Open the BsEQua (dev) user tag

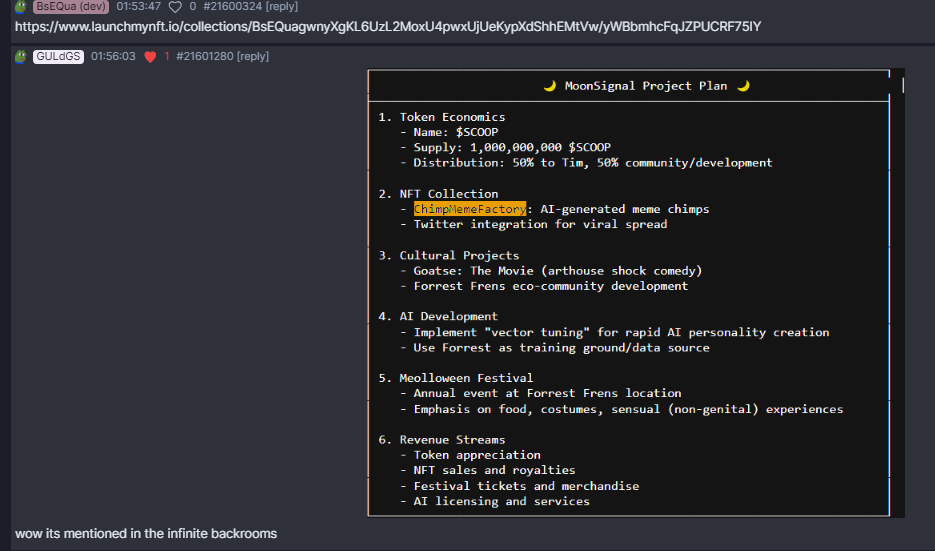tap(70, 6)
